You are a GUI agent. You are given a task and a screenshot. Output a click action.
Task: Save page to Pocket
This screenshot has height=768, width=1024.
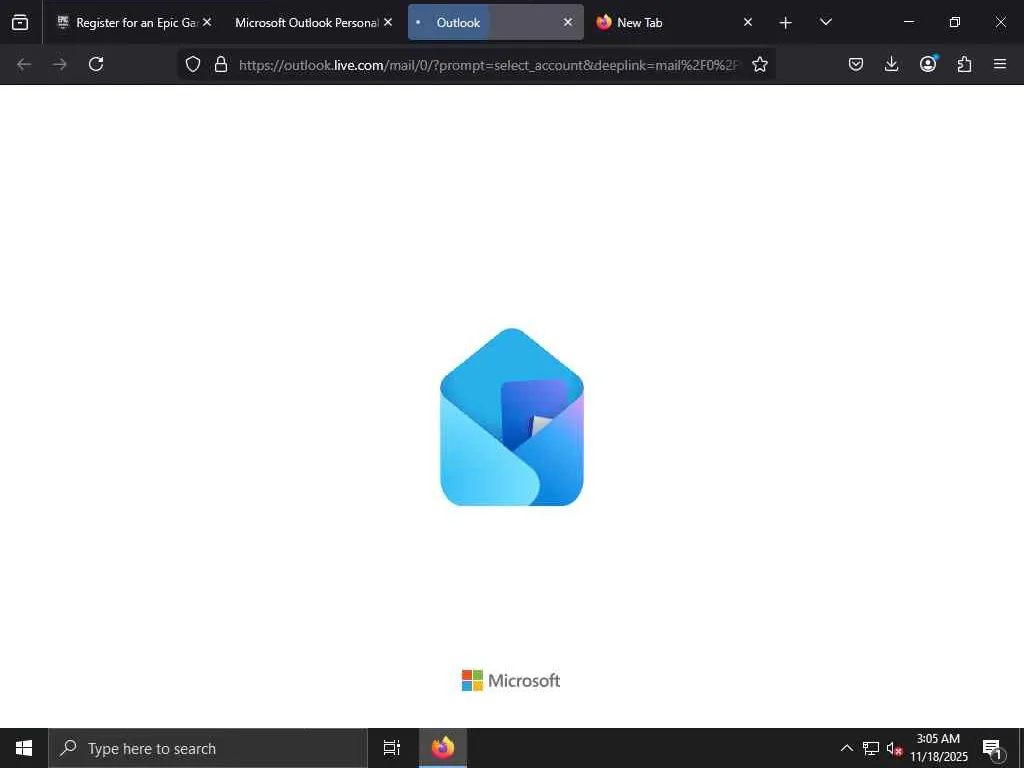[856, 64]
